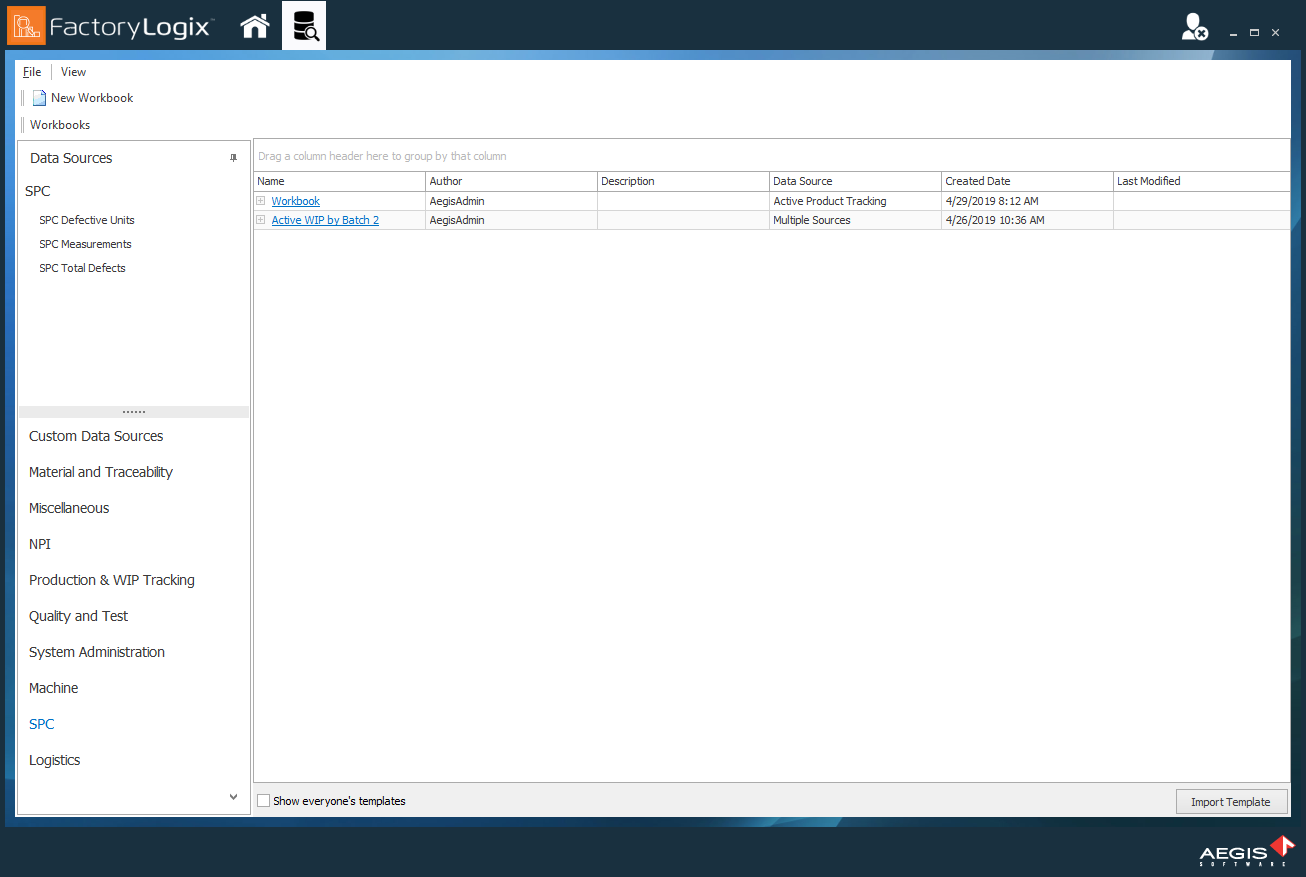The width and height of the screenshot is (1306, 877).
Task: Select the Quality and Test category
Action: coord(78,615)
